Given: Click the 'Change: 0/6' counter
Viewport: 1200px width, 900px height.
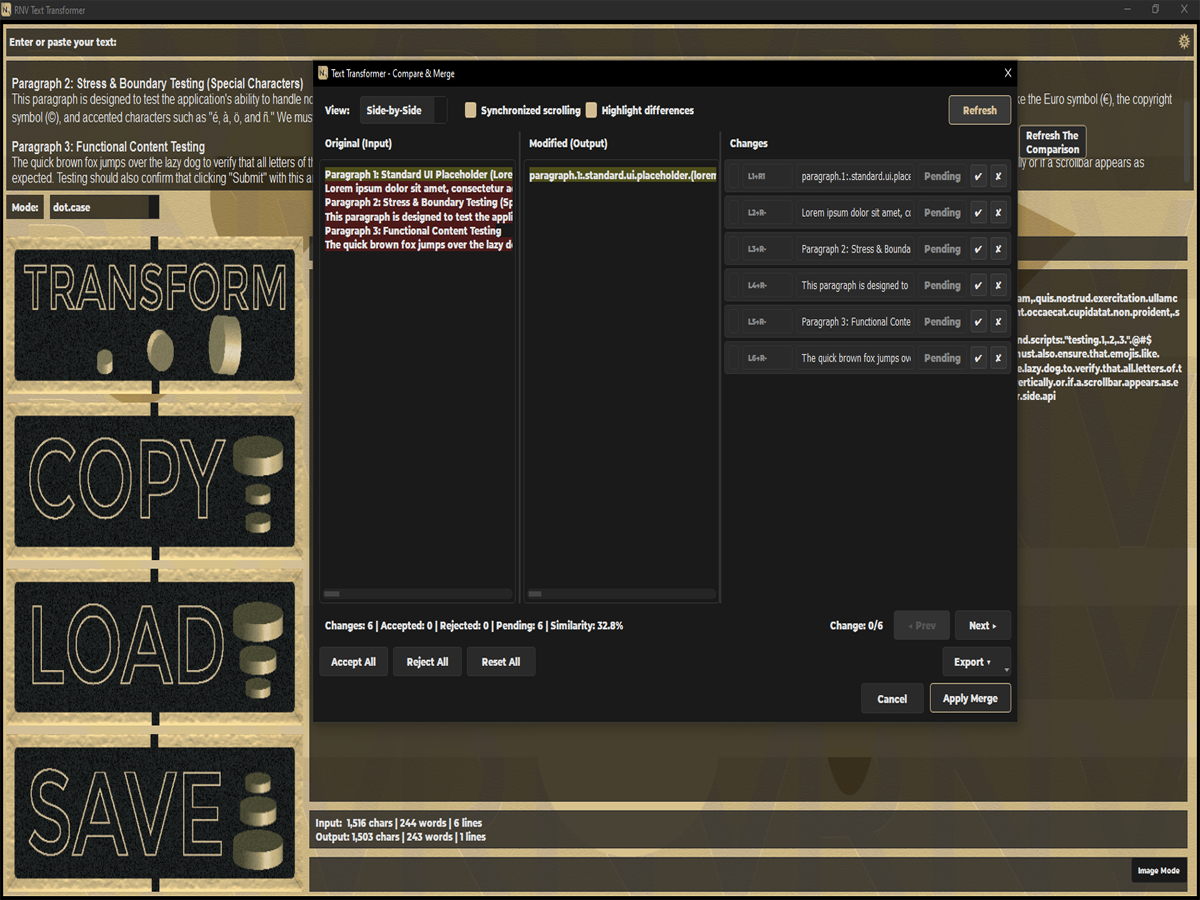Looking at the screenshot, I should pos(856,626).
